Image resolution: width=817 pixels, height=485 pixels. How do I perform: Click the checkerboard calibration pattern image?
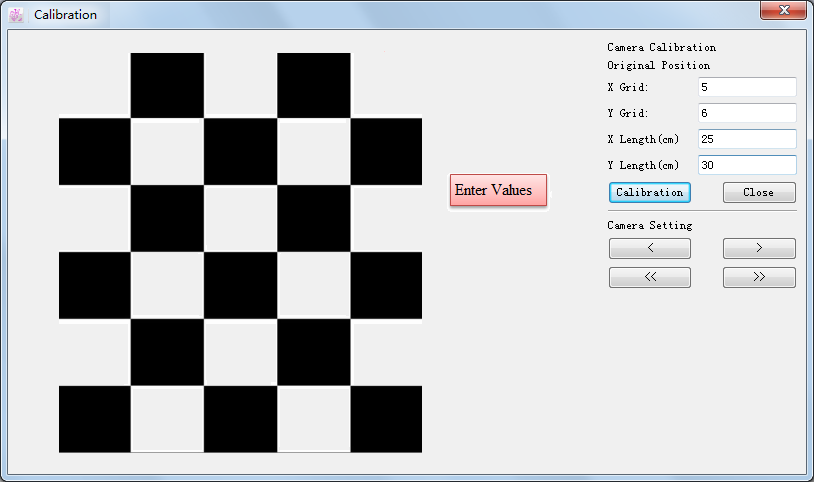point(240,253)
